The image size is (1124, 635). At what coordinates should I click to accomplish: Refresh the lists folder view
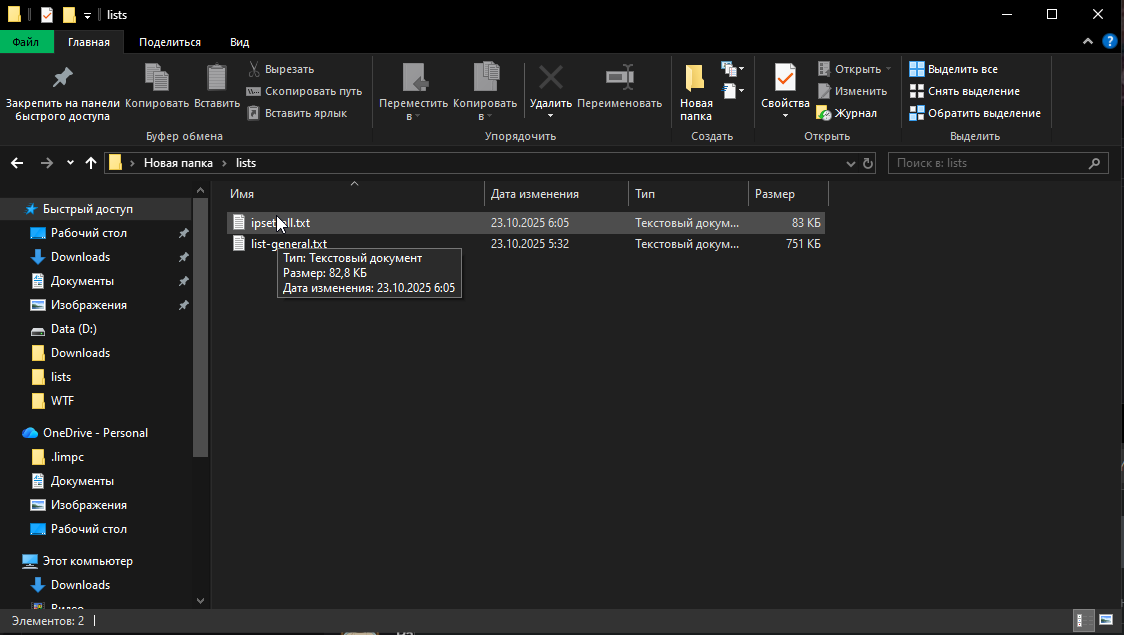(x=867, y=163)
